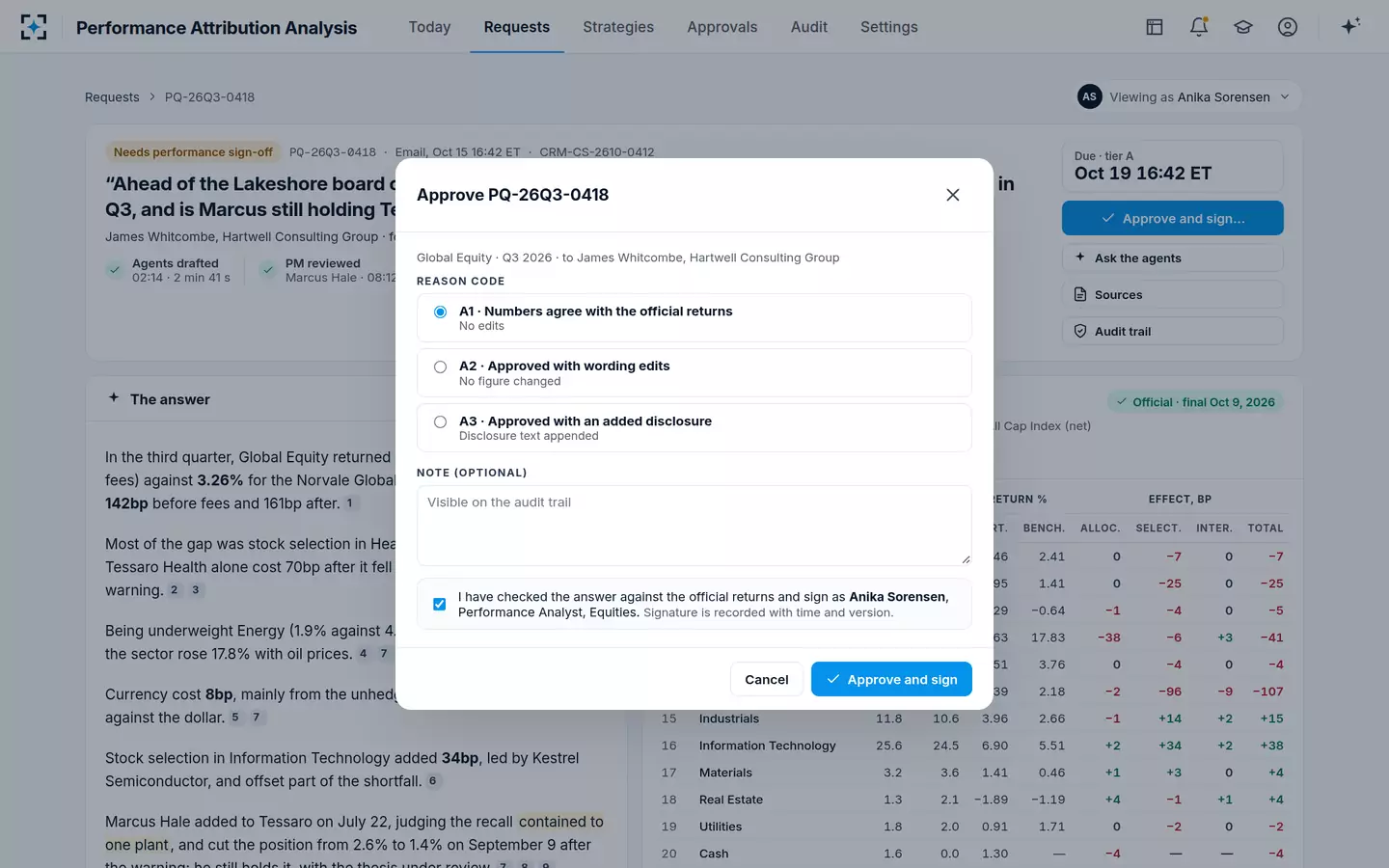Click Approve and sign in dialog
The width and height of the screenshot is (1389, 868).
point(891,679)
